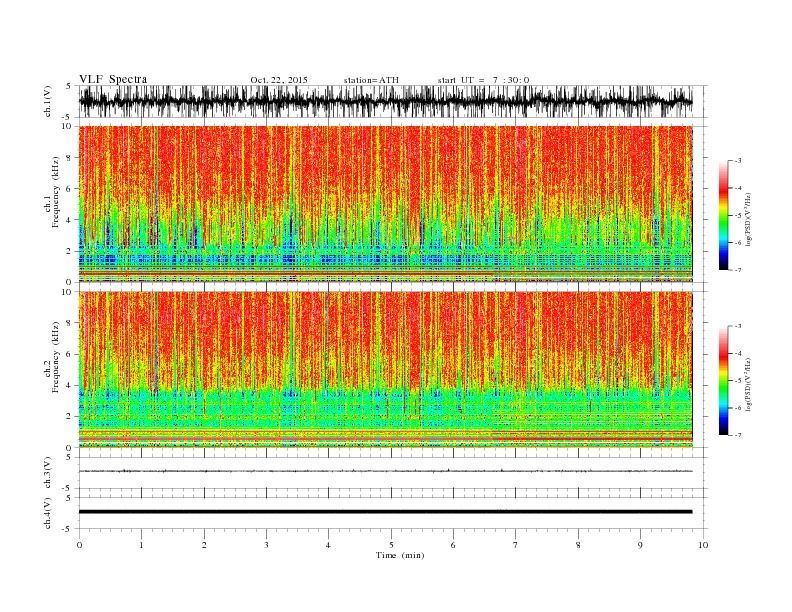The image size is (792, 612).
Task: Click the ch.1 spectrogram panel
Action: pos(385,204)
